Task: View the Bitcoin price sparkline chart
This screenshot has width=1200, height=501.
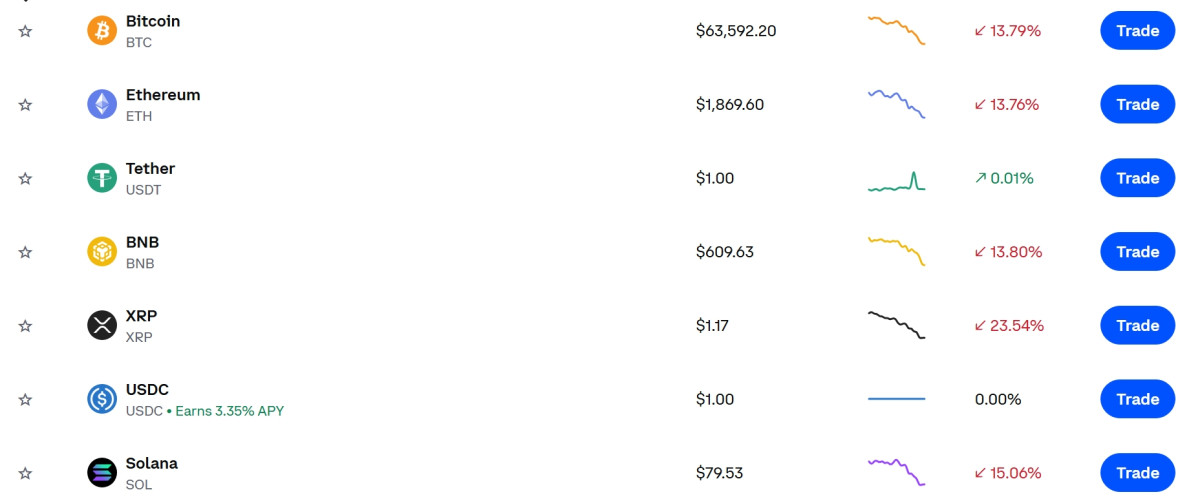Action: (x=896, y=30)
